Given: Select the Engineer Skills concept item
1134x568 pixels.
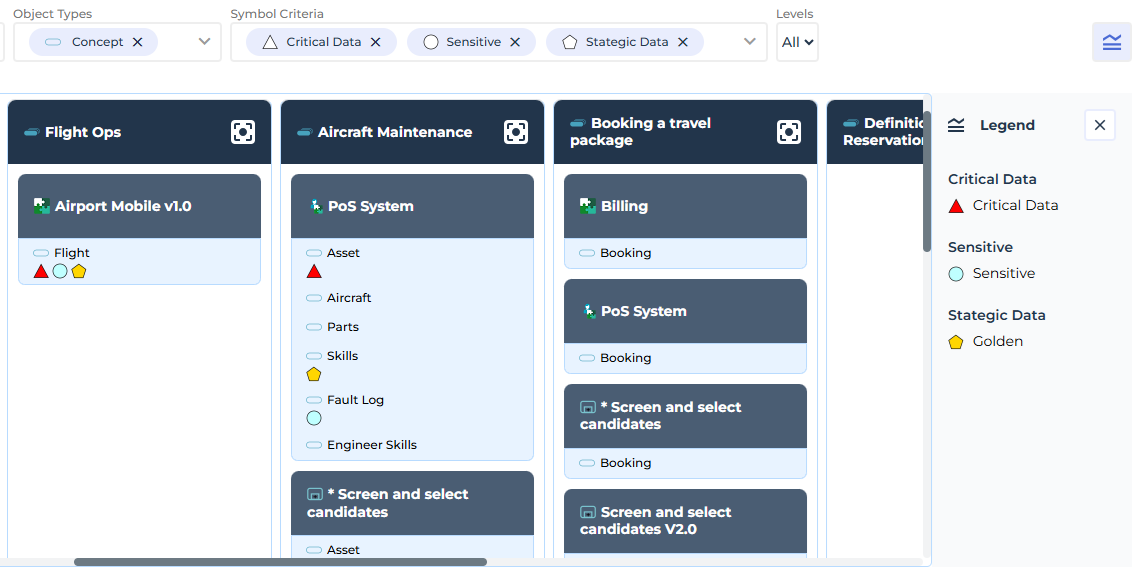Looking at the screenshot, I should 372,445.
